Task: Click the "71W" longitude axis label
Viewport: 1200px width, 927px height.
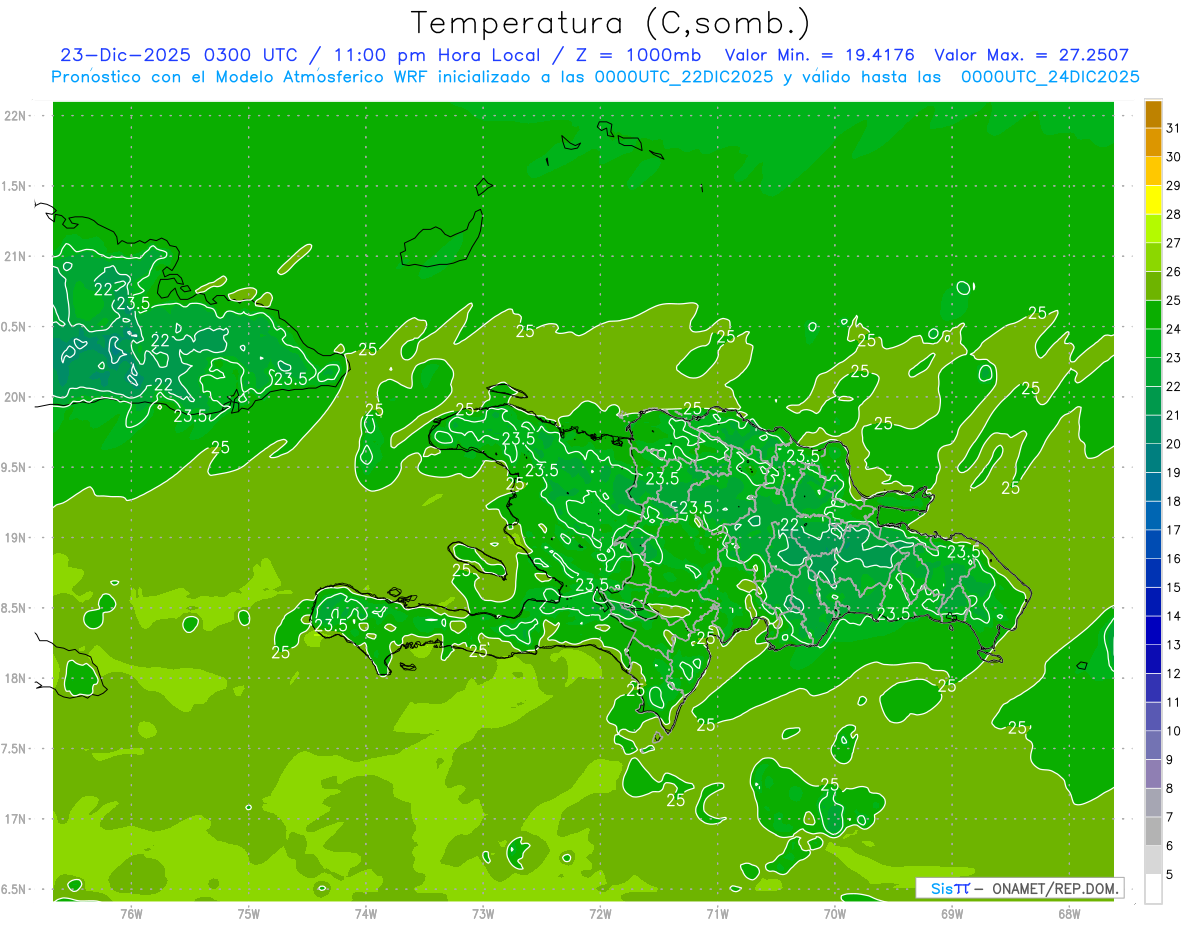Action: (717, 914)
